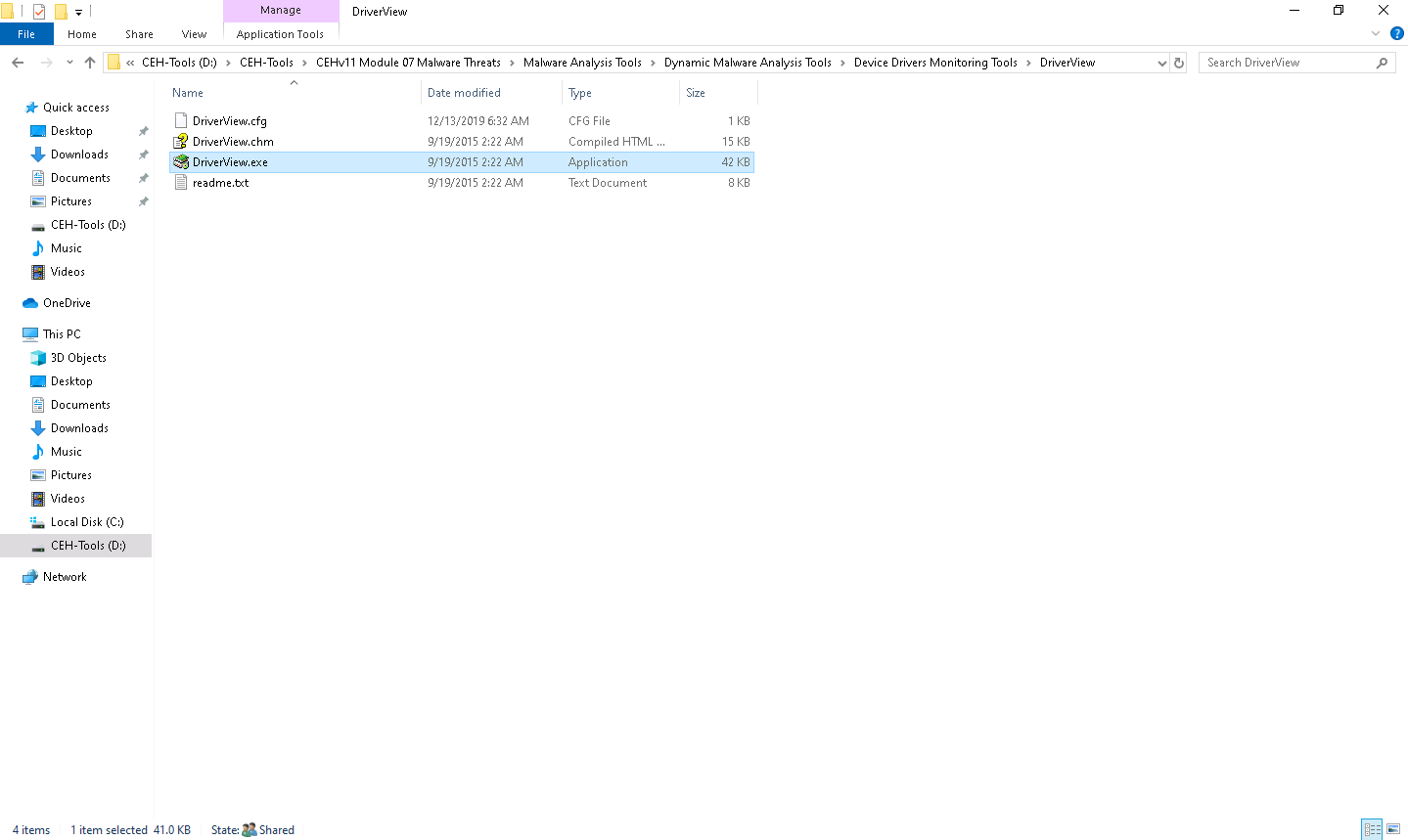Switch to Large icons view
1408x840 pixels.
point(1393,829)
